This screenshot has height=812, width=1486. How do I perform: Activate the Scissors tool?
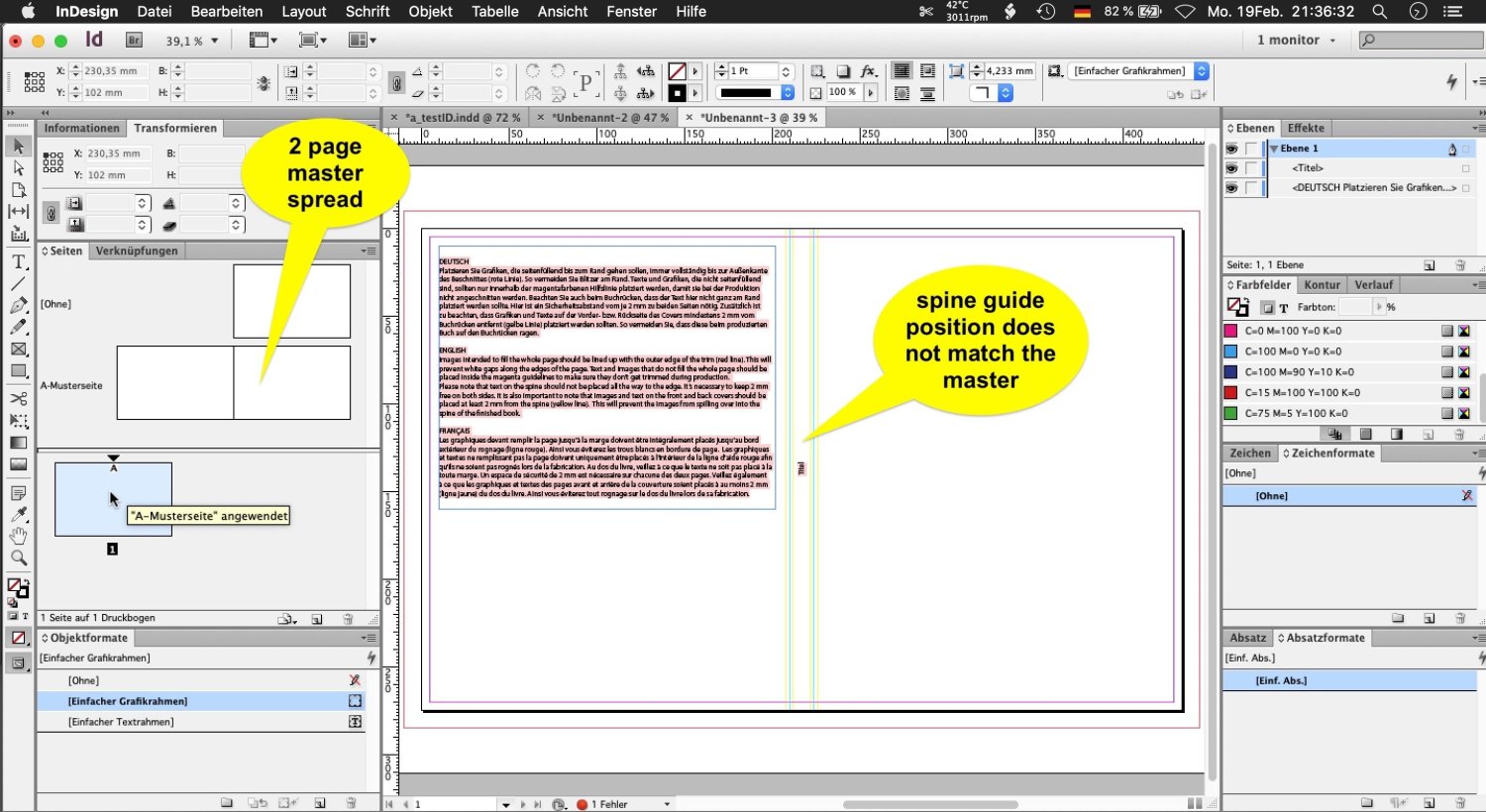click(x=19, y=398)
